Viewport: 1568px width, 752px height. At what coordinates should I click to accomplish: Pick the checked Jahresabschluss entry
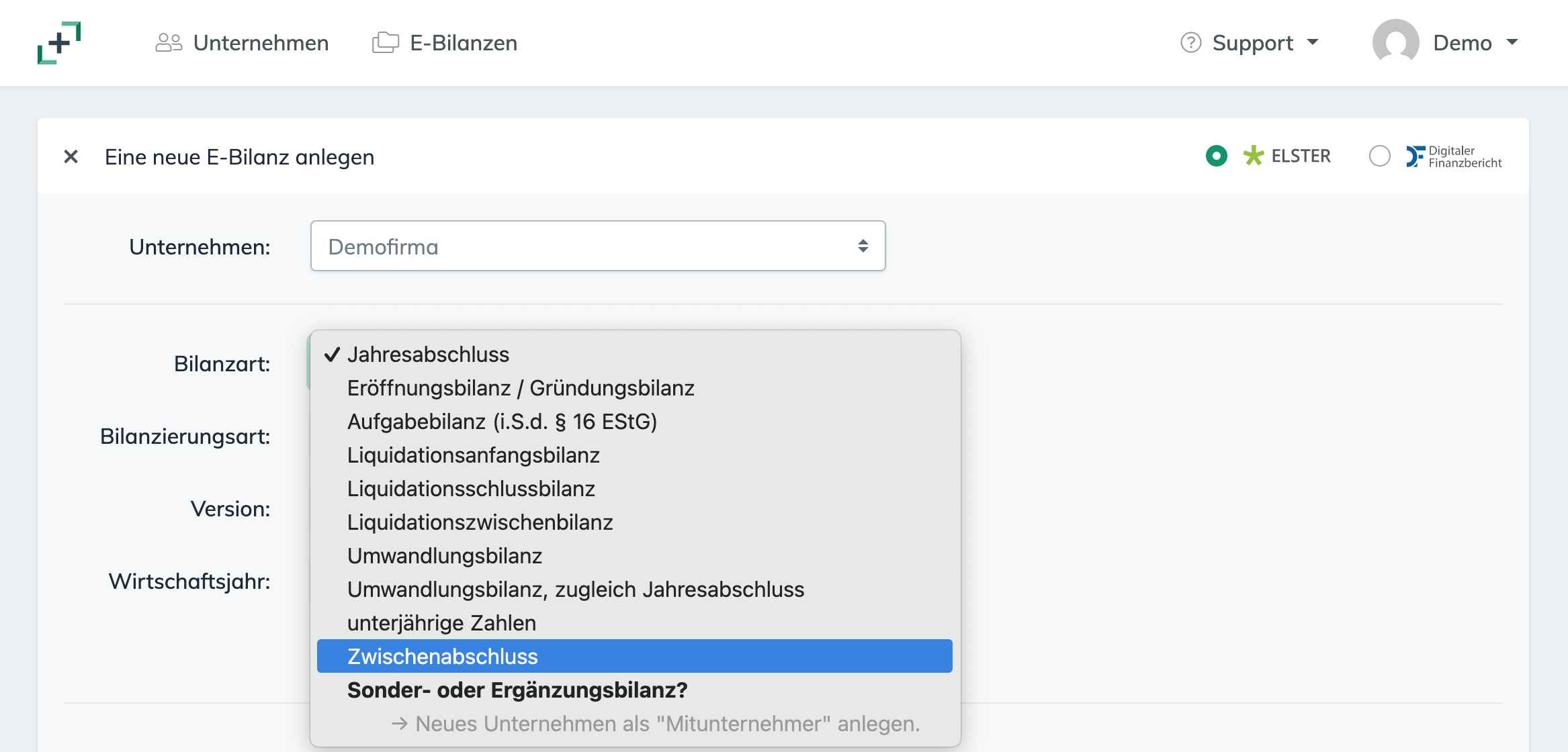coord(428,355)
